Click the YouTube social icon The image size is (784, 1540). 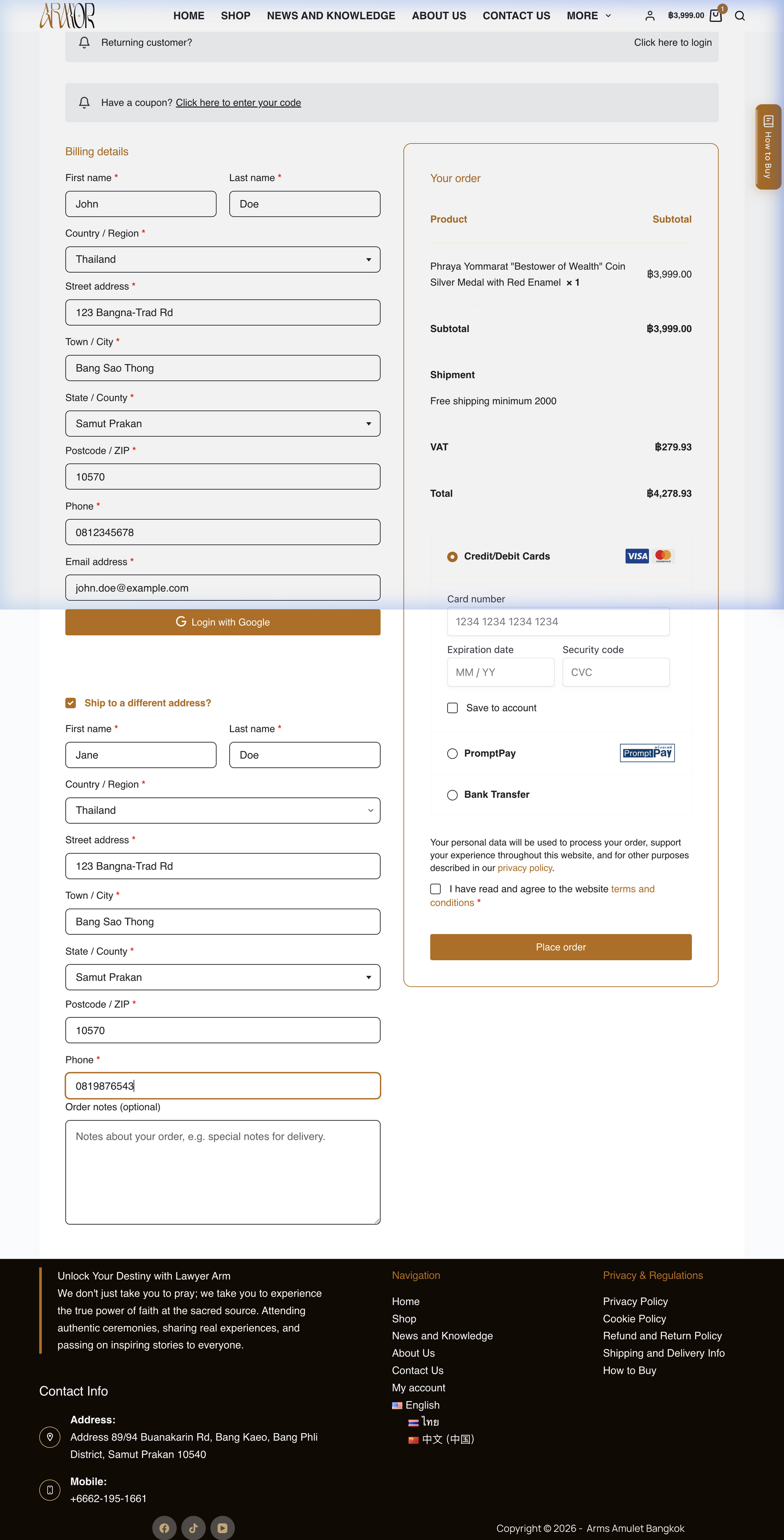222,1528
